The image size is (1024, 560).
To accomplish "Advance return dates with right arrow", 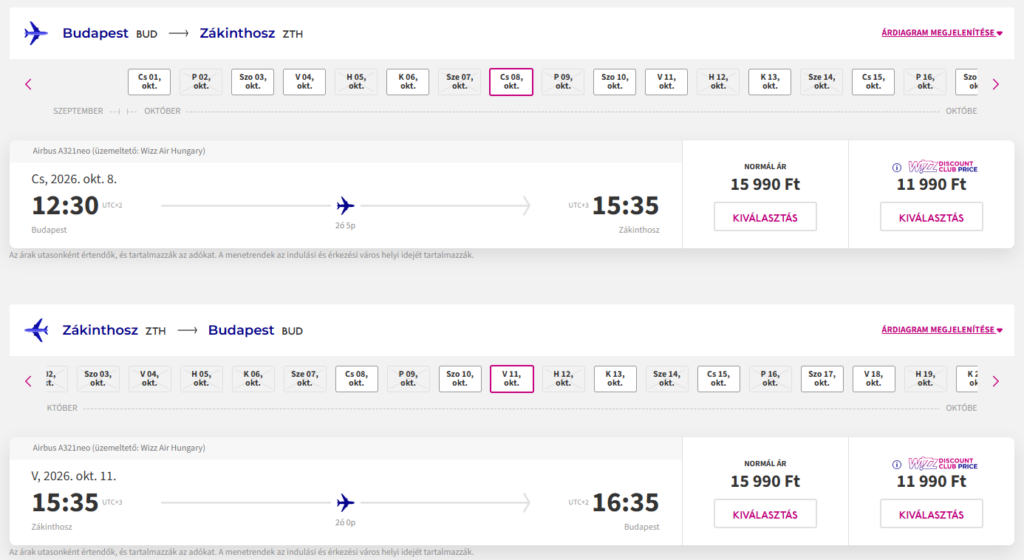I will pyautogui.click(x=995, y=381).
